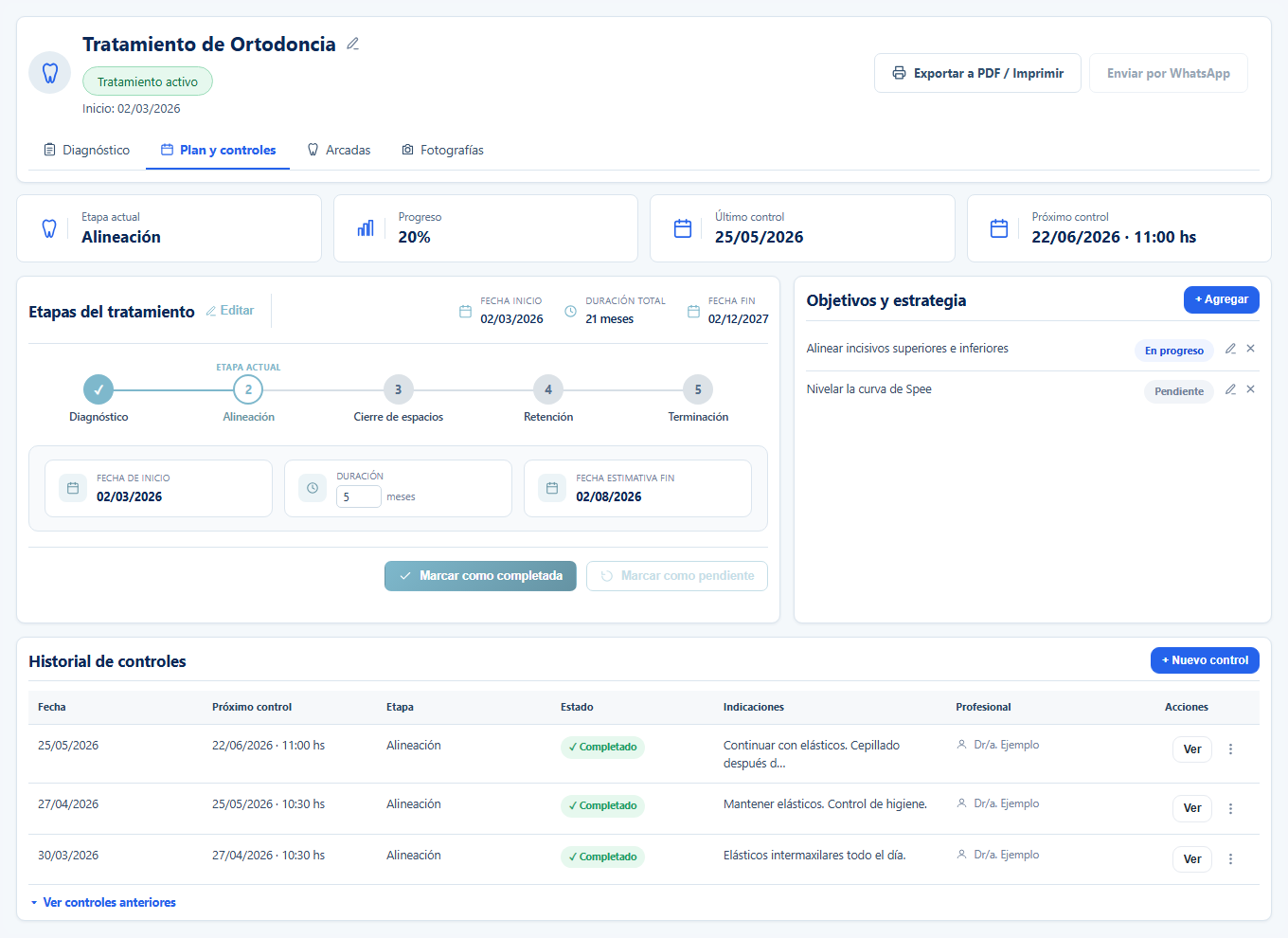Click Exportar a PDF / Imprimir button
Screen dimensions: 1288x938
(x=977, y=73)
